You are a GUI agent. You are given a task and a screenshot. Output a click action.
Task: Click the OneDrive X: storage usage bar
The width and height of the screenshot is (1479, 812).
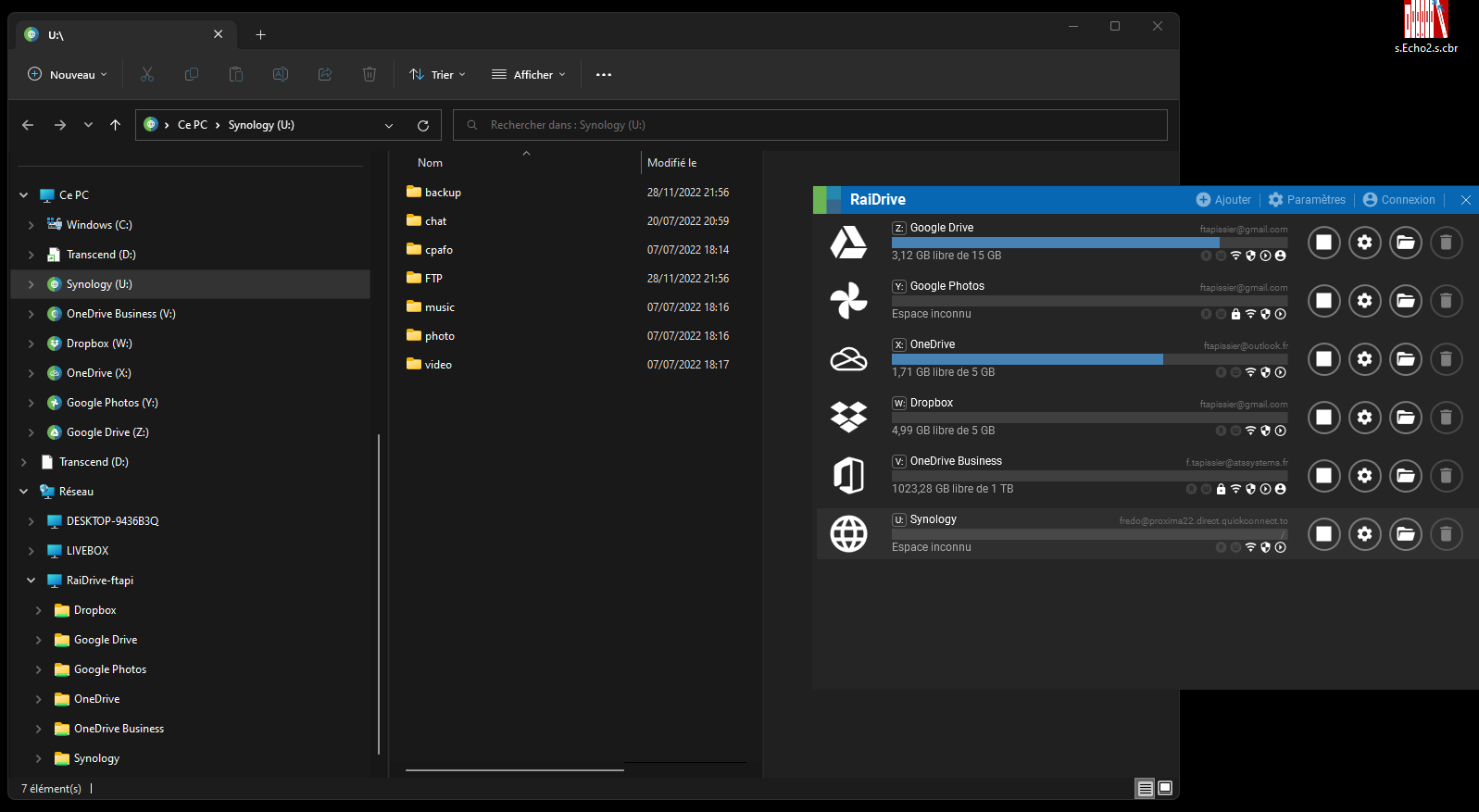click(x=1089, y=359)
